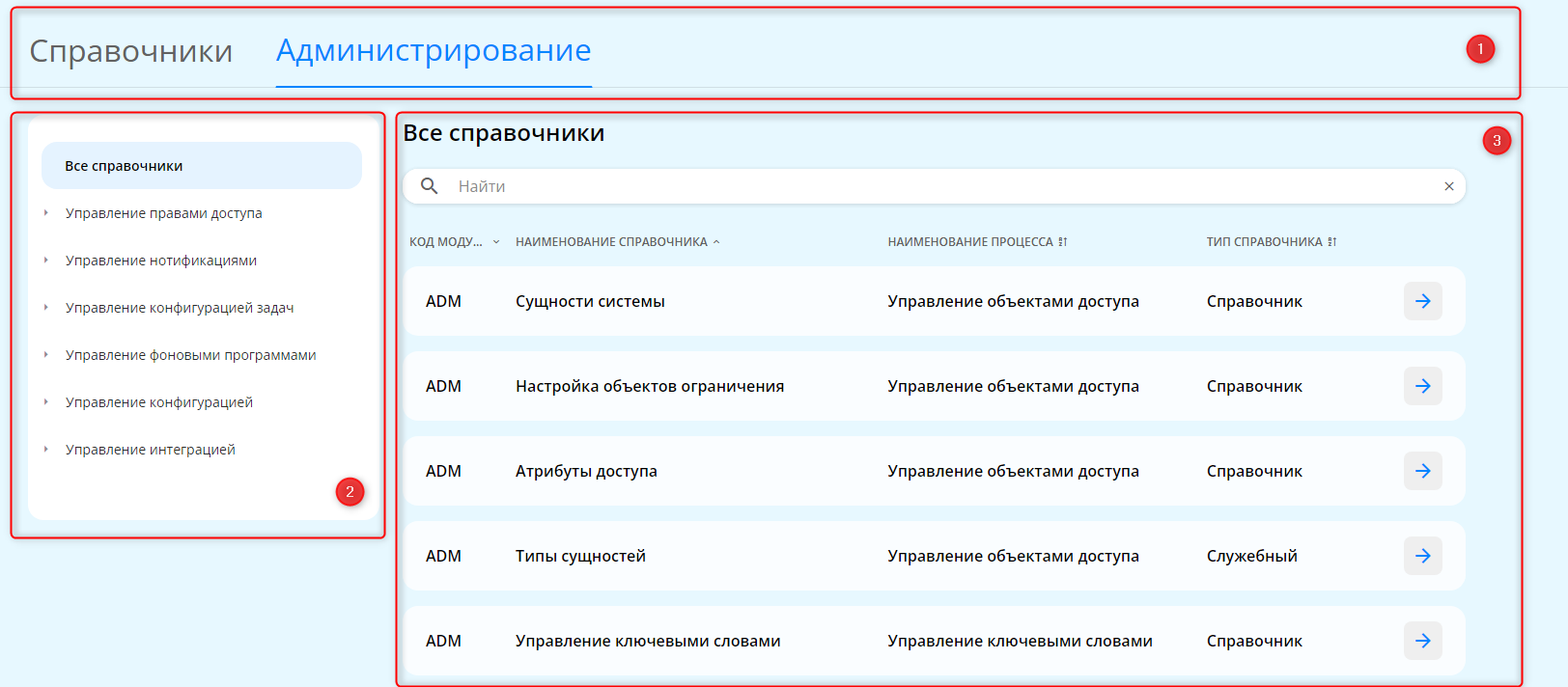Image resolution: width=1568 pixels, height=687 pixels.
Task: Open Сущности системы via arrow button
Action: (x=1423, y=301)
